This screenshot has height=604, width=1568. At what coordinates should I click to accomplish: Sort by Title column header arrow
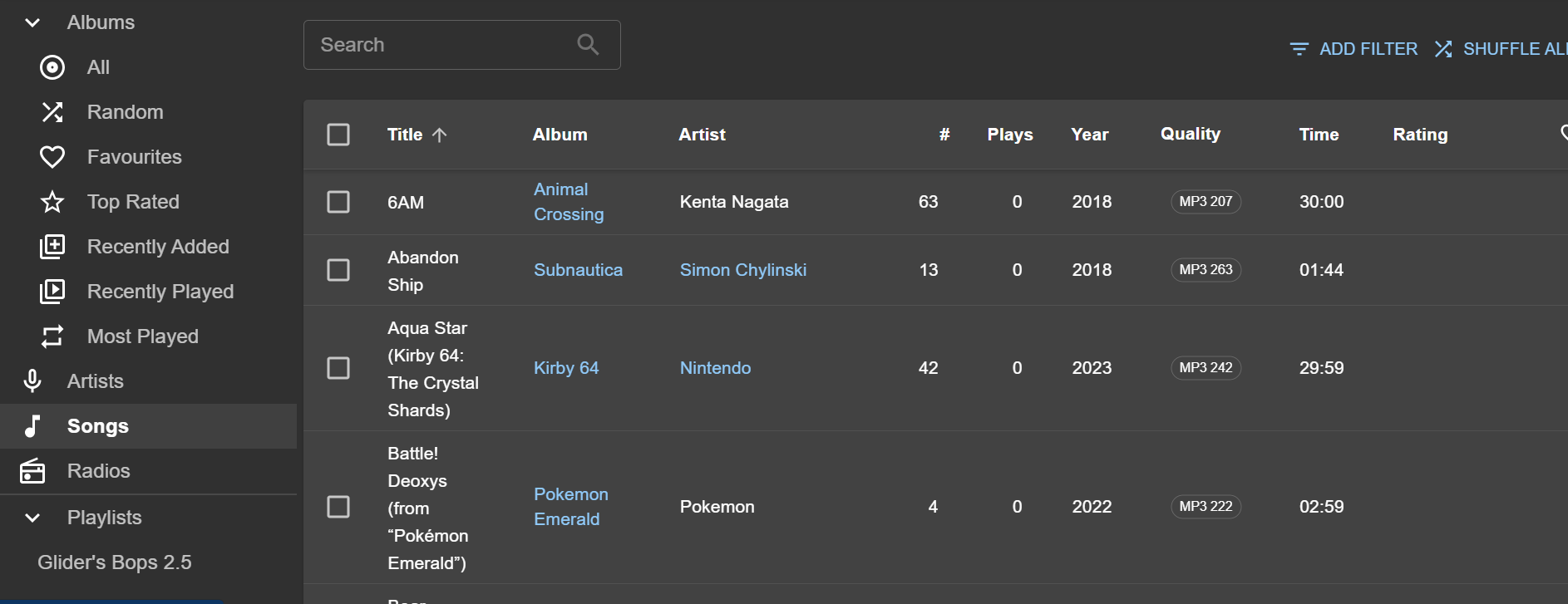(x=440, y=135)
